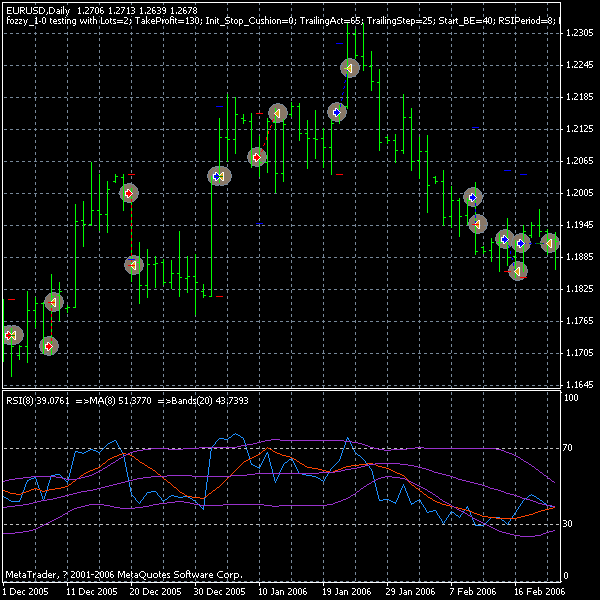The image size is (600, 600).
Task: Click the 16 Feb 2006 date label
Action: pyautogui.click(x=539, y=592)
